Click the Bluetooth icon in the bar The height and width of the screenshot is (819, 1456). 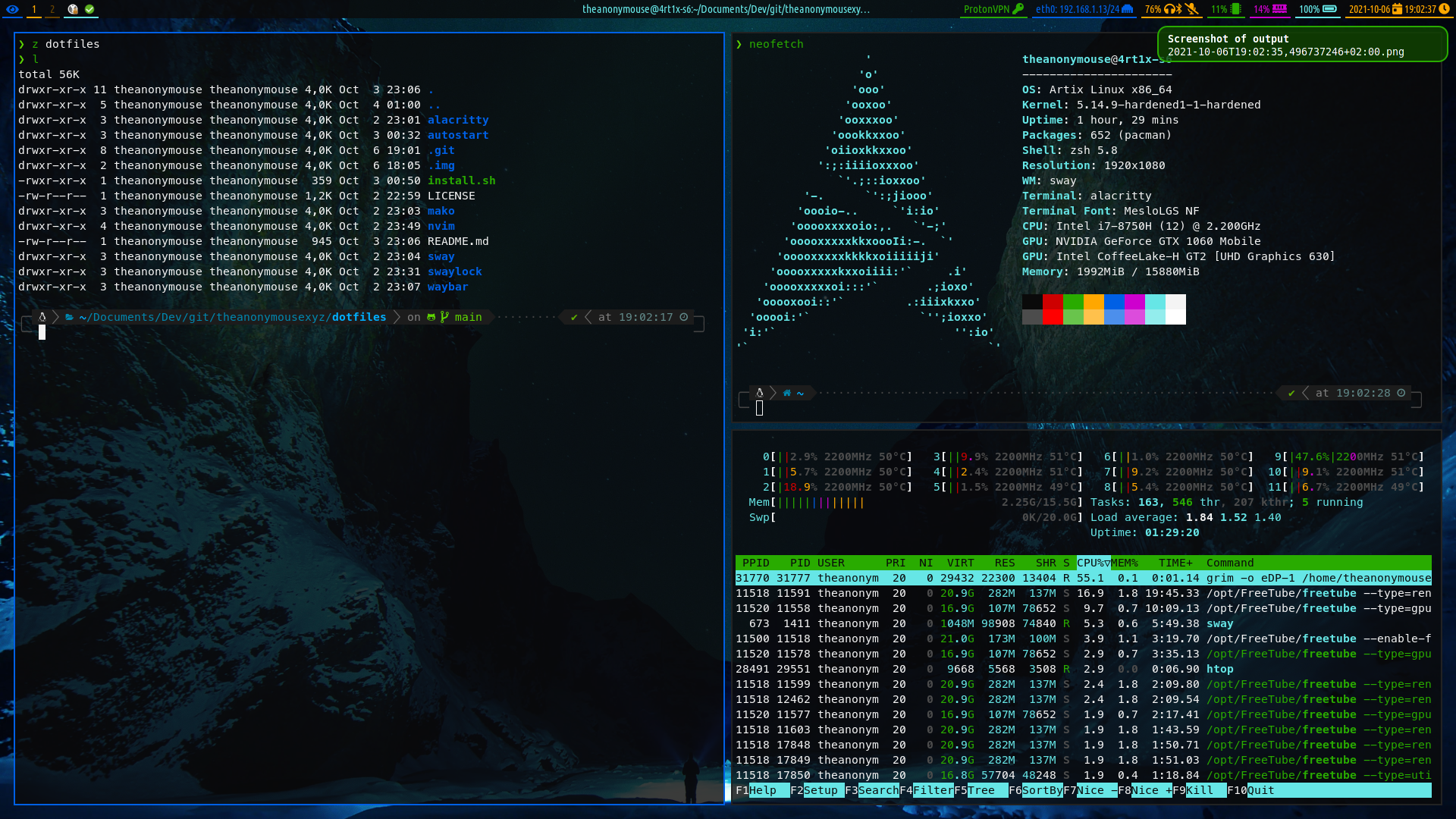pyautogui.click(x=1179, y=9)
